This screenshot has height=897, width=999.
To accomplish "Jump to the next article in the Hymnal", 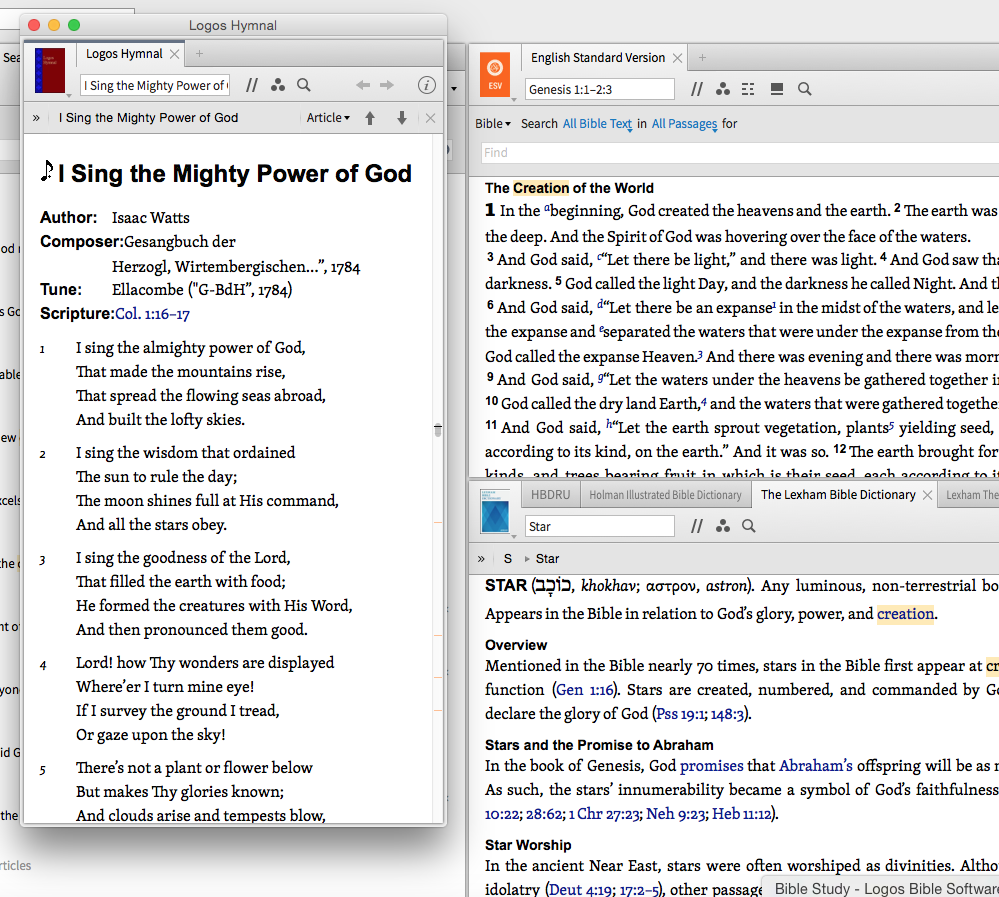I will pyautogui.click(x=401, y=118).
